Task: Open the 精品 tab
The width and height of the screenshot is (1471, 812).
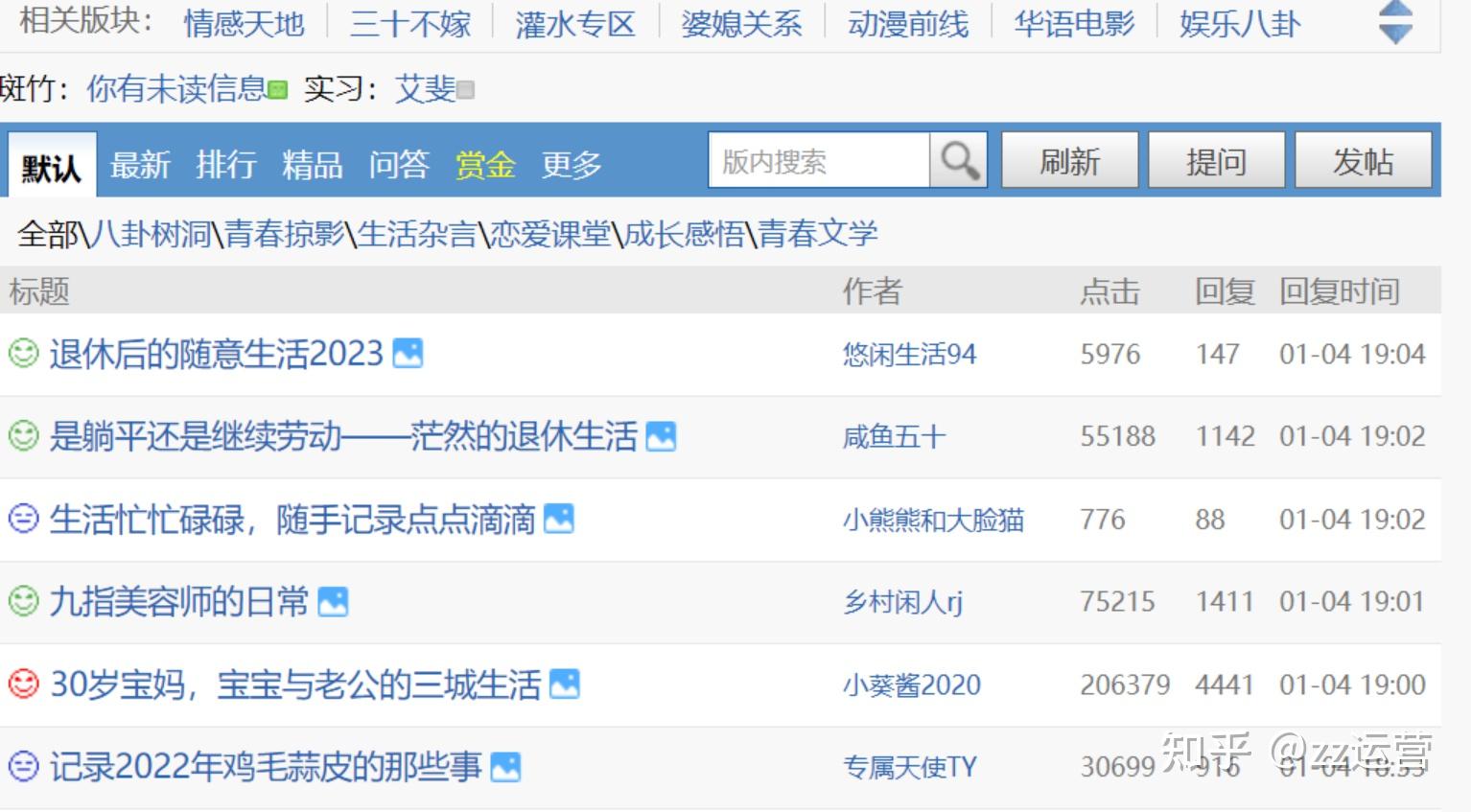Action: pyautogui.click(x=313, y=165)
